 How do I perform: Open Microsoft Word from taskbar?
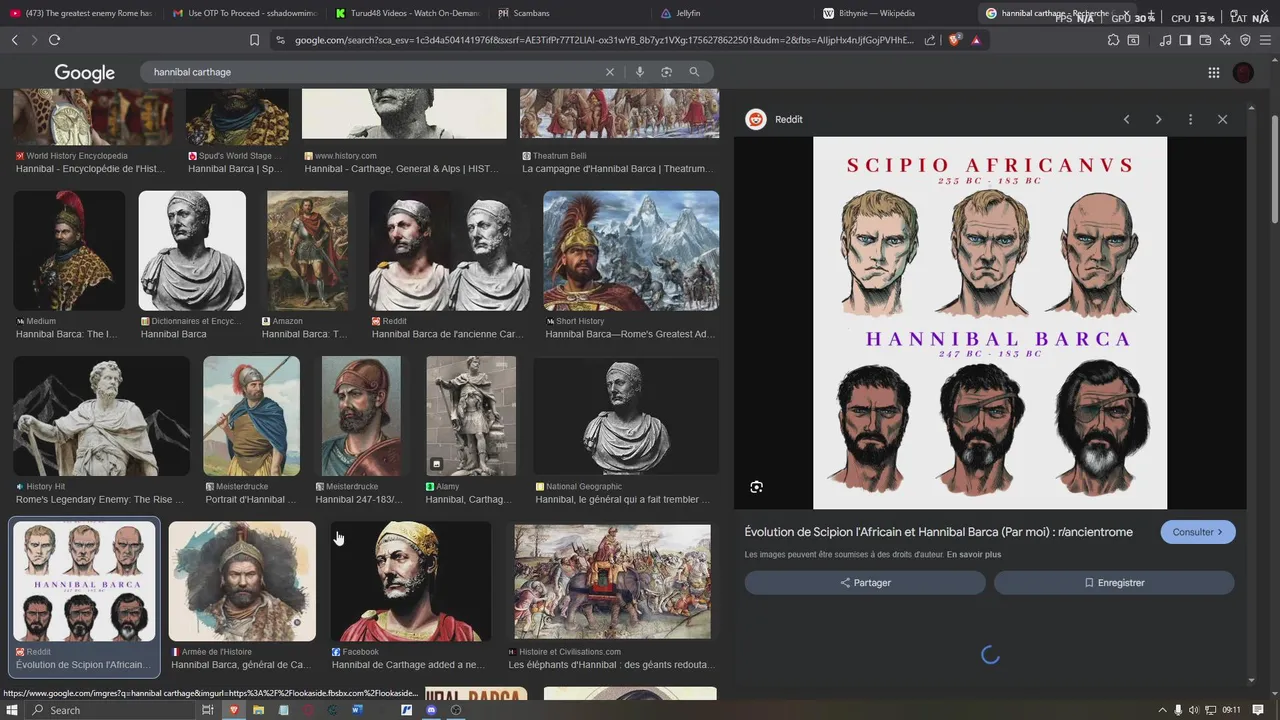[x=357, y=710]
